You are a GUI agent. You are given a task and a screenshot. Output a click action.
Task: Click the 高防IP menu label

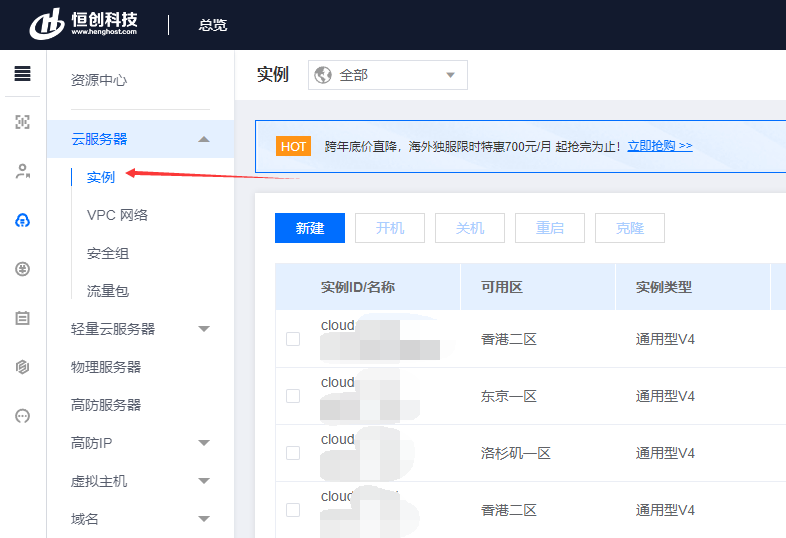[x=91, y=443]
